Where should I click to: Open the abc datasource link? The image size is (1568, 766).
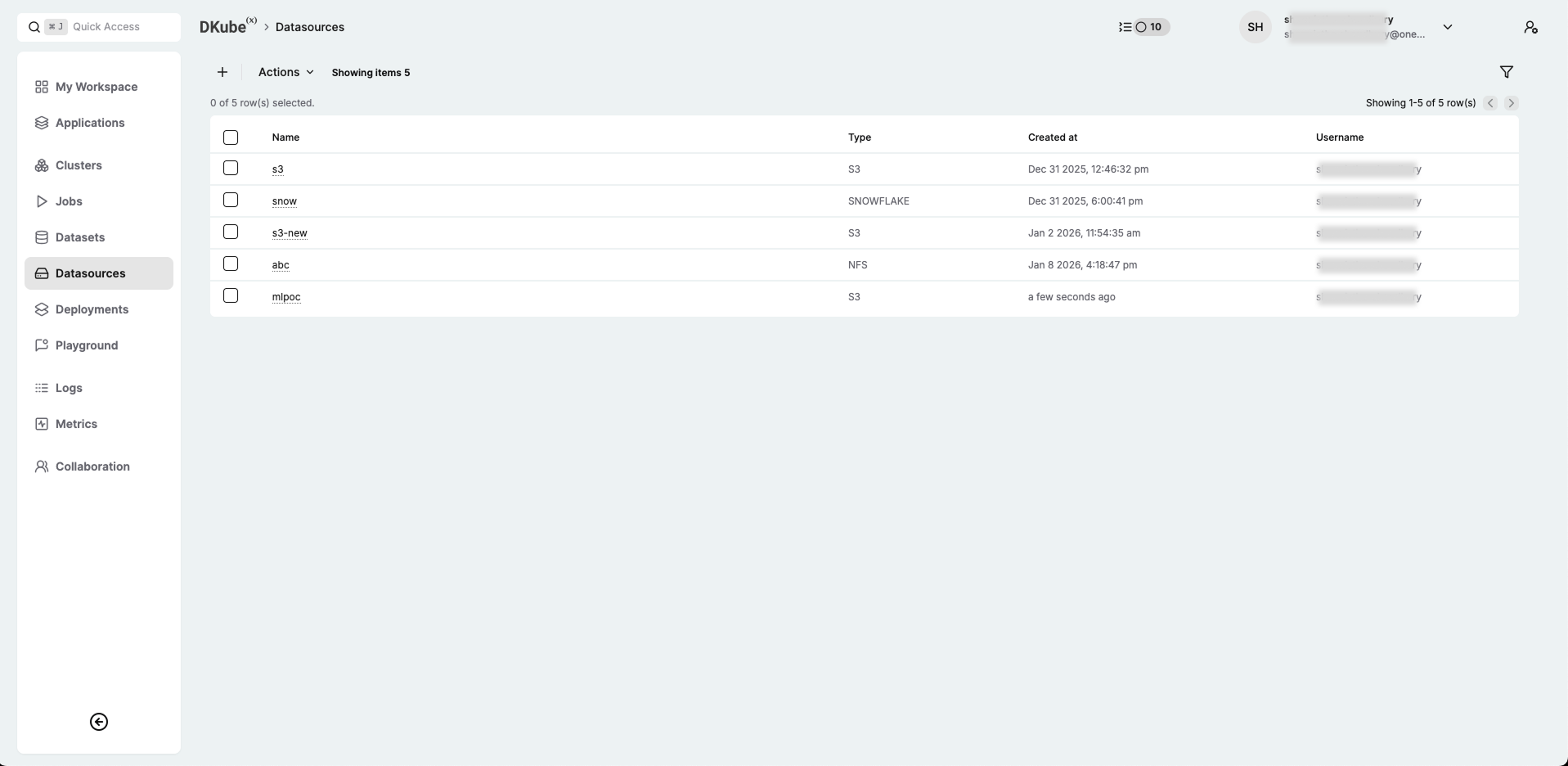point(281,265)
